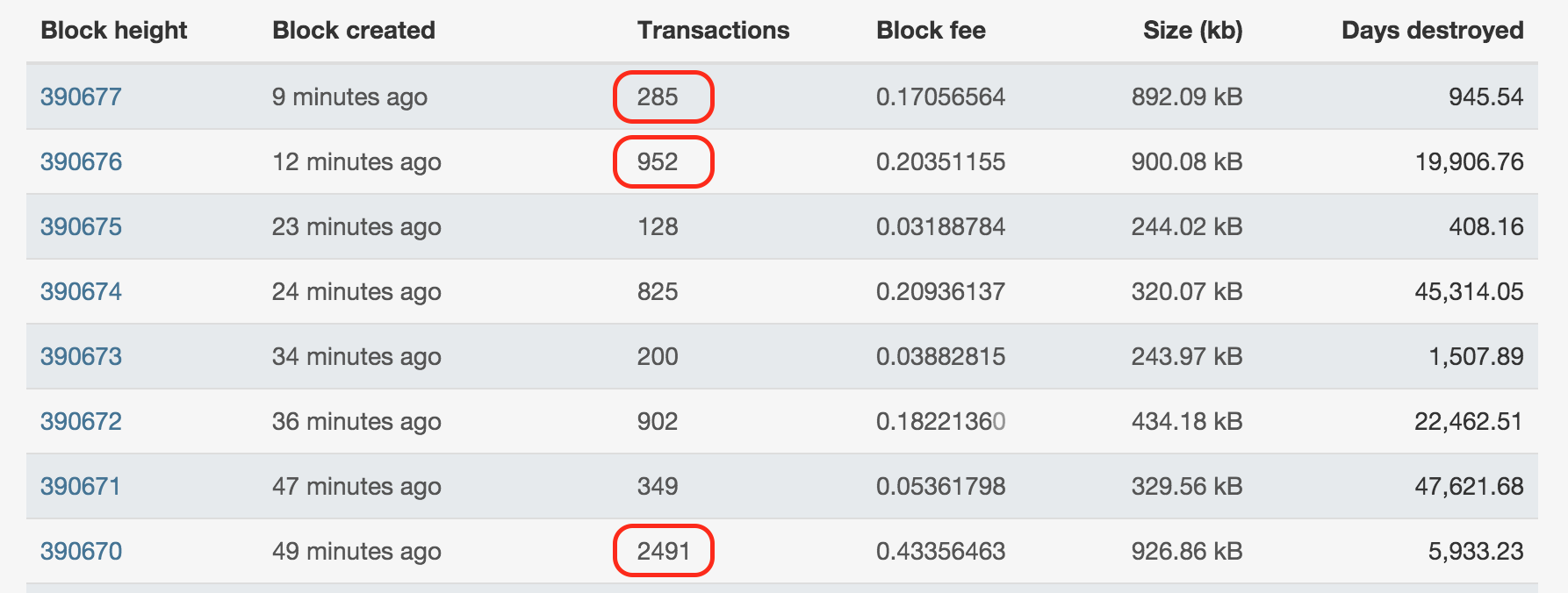
Task: Click the Days destroyed column header
Action: [x=1433, y=31]
